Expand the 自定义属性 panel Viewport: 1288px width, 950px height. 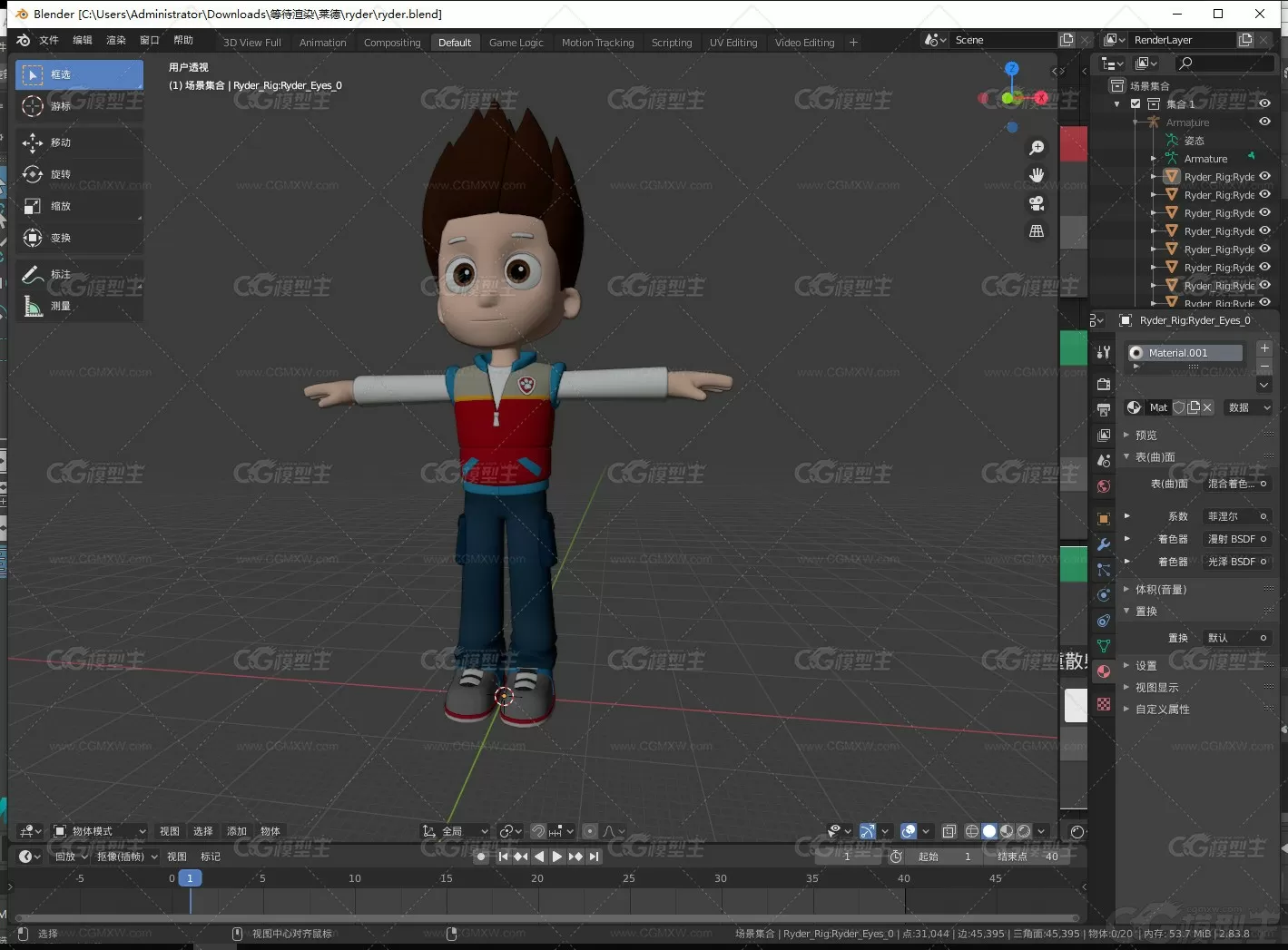pyautogui.click(x=1162, y=710)
